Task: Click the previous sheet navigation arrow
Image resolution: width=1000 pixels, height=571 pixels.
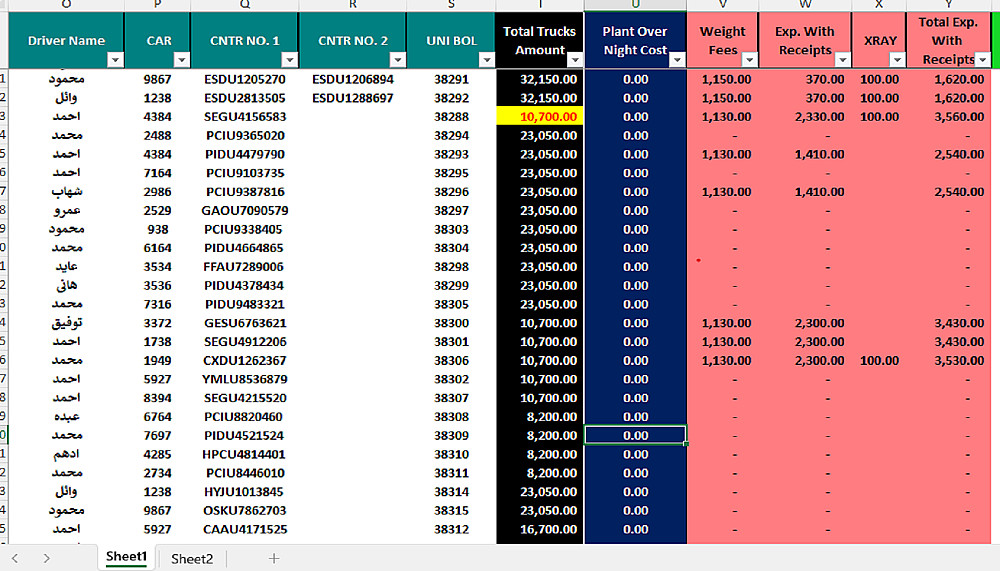Action: tap(15, 558)
